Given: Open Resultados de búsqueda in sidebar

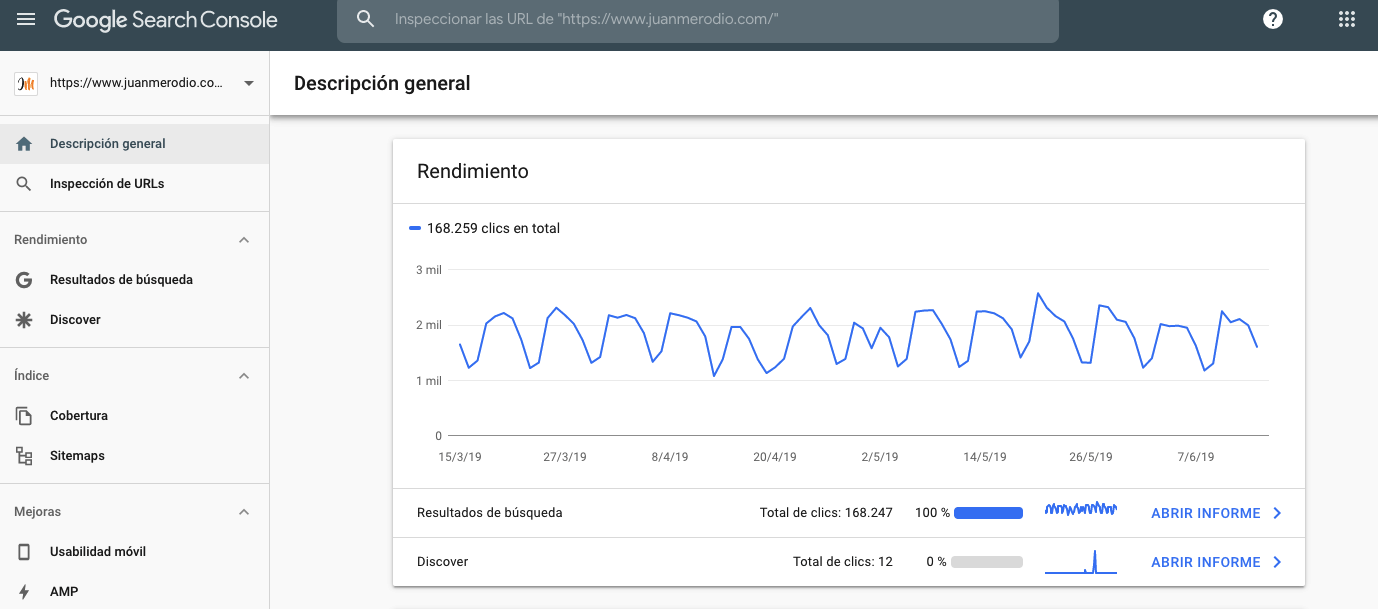Looking at the screenshot, I should tap(134, 280).
